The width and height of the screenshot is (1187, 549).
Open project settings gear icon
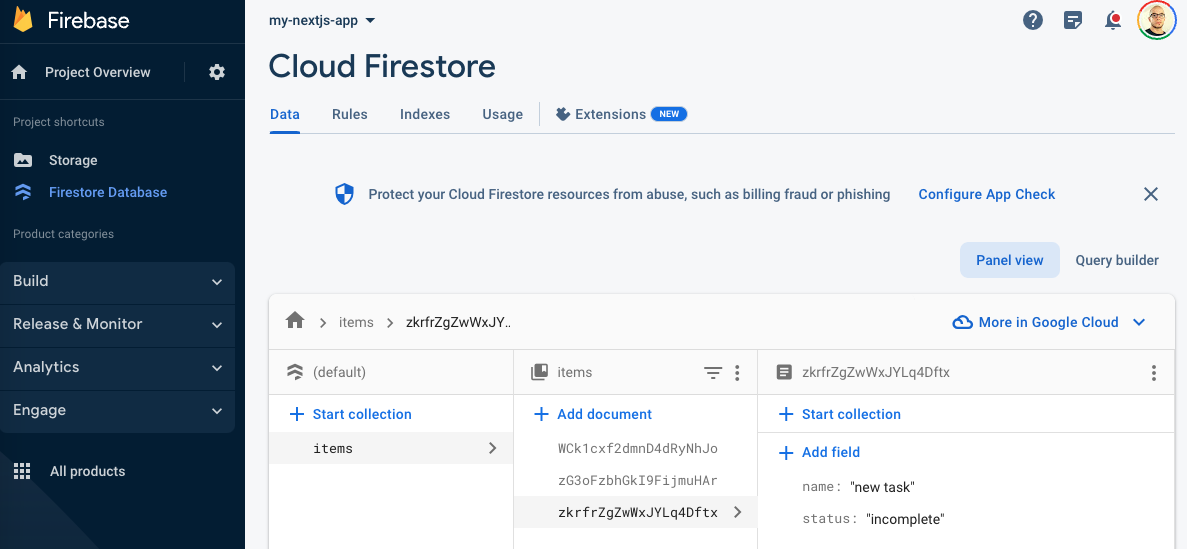tap(217, 72)
